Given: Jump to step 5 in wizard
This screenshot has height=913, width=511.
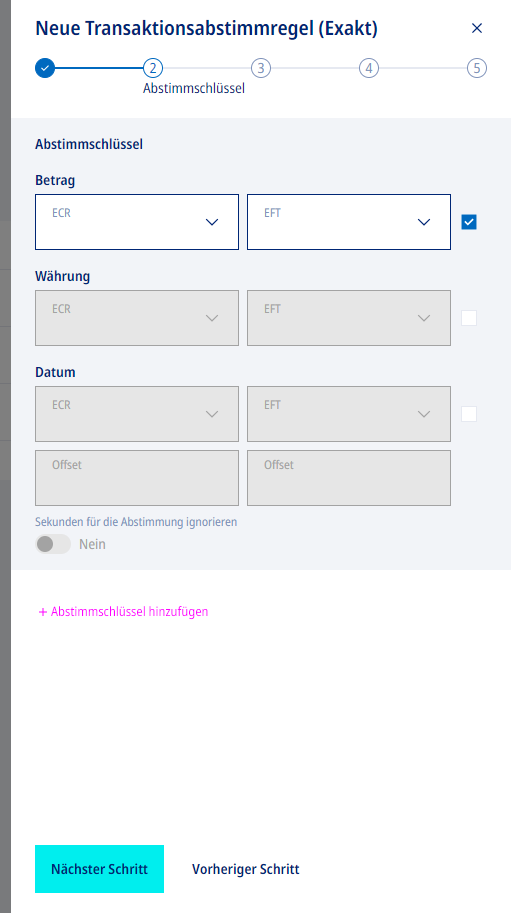Looking at the screenshot, I should click(477, 68).
